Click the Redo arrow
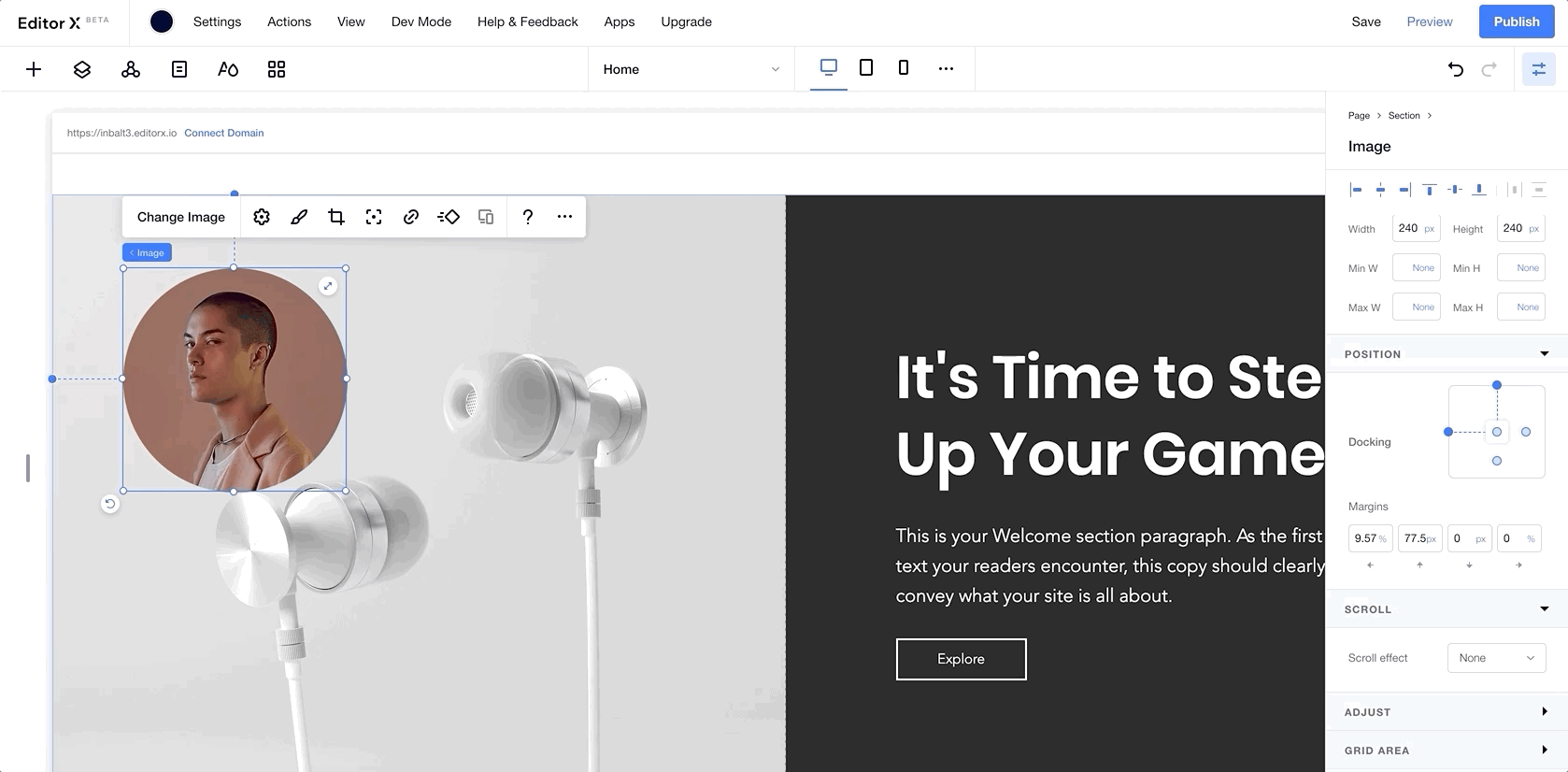Image resolution: width=1568 pixels, height=772 pixels. point(1490,68)
